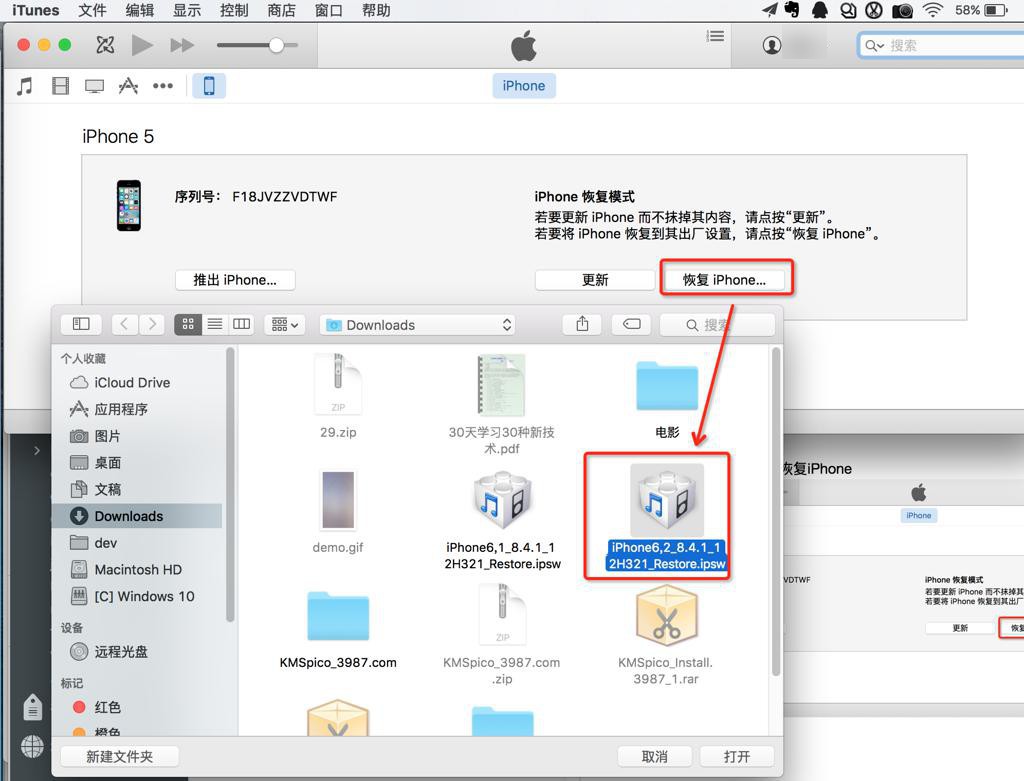Go back in the file dialog
The height and width of the screenshot is (781, 1024).
tap(124, 324)
